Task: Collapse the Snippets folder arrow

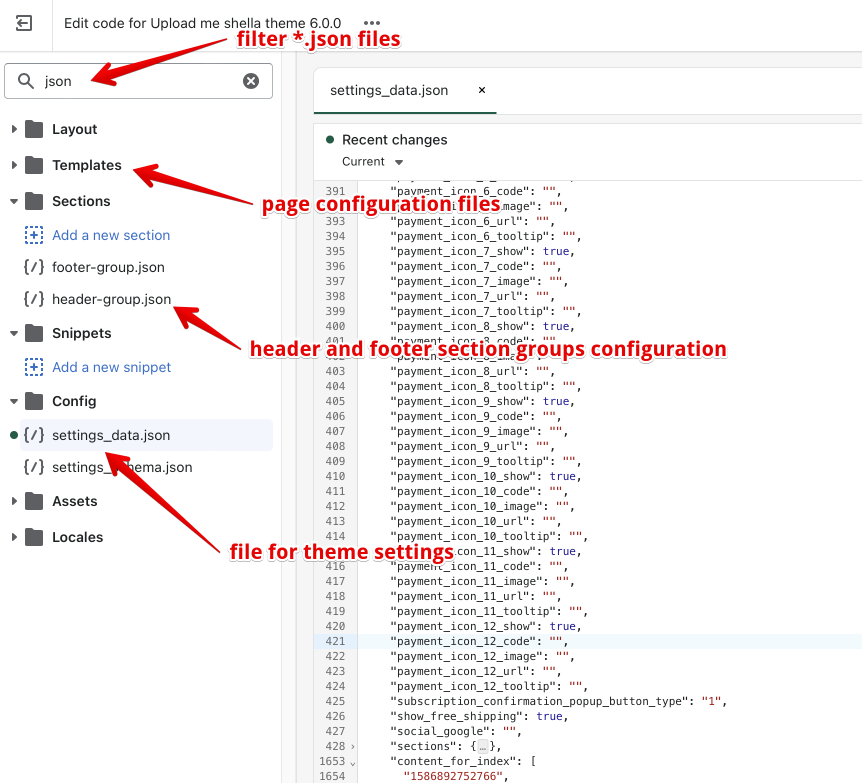Action: point(14,333)
